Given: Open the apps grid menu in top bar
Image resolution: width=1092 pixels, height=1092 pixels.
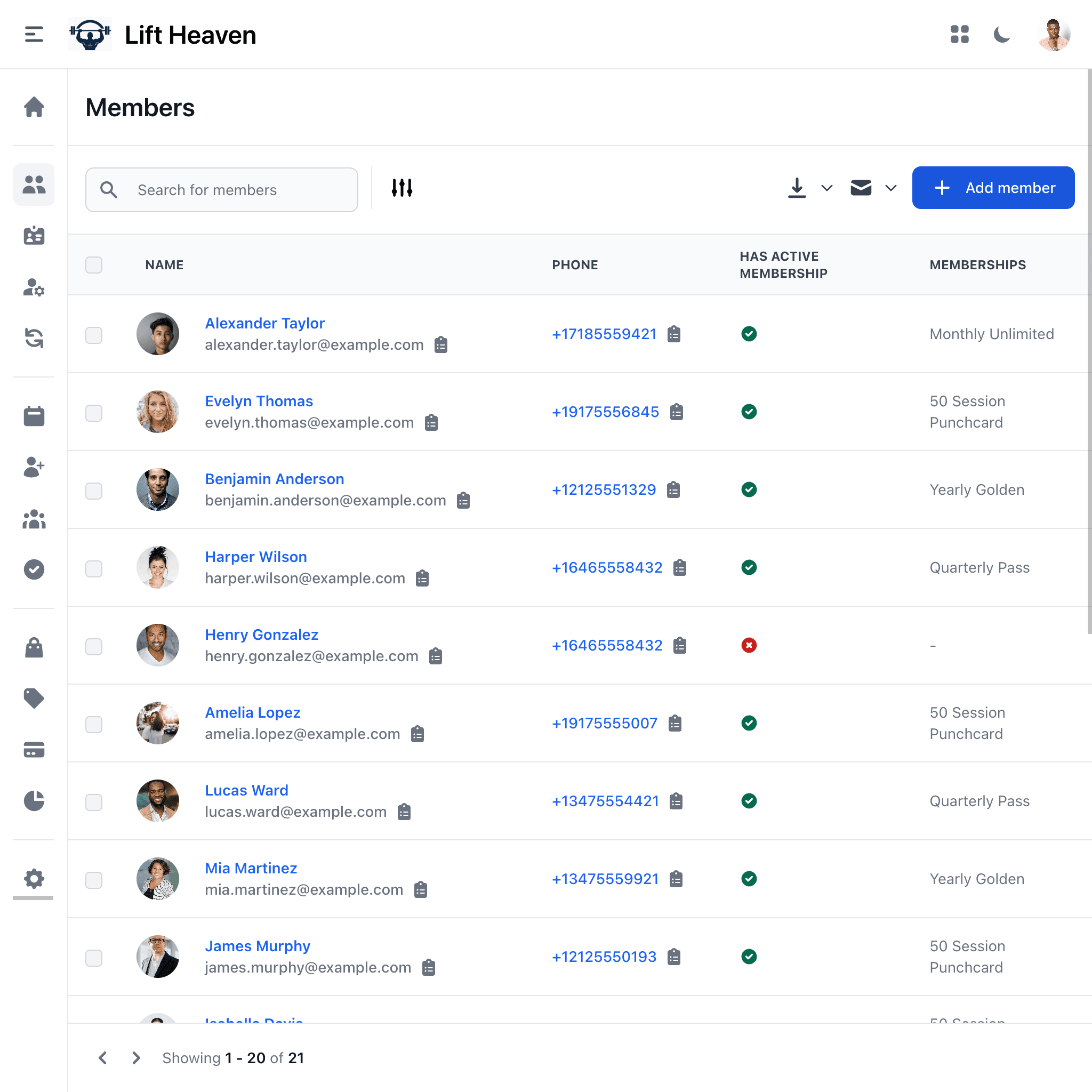Looking at the screenshot, I should 960,35.
